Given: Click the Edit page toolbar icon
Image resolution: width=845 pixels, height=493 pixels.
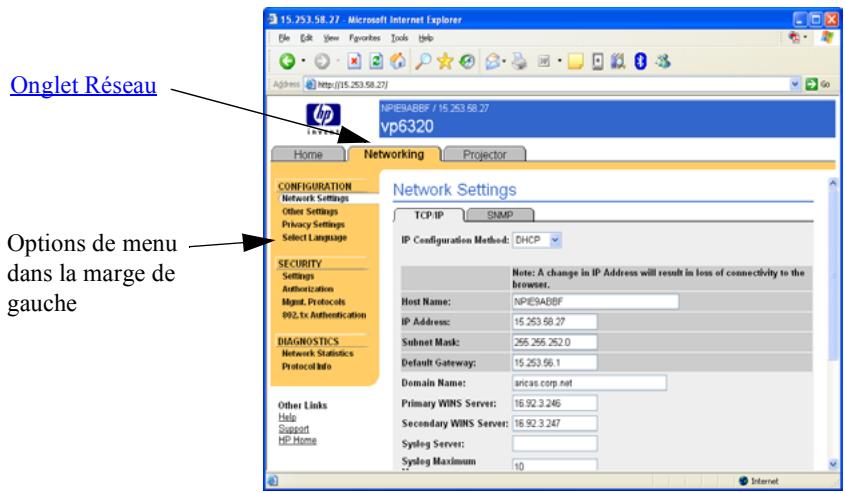Looking at the screenshot, I should click(x=544, y=62).
